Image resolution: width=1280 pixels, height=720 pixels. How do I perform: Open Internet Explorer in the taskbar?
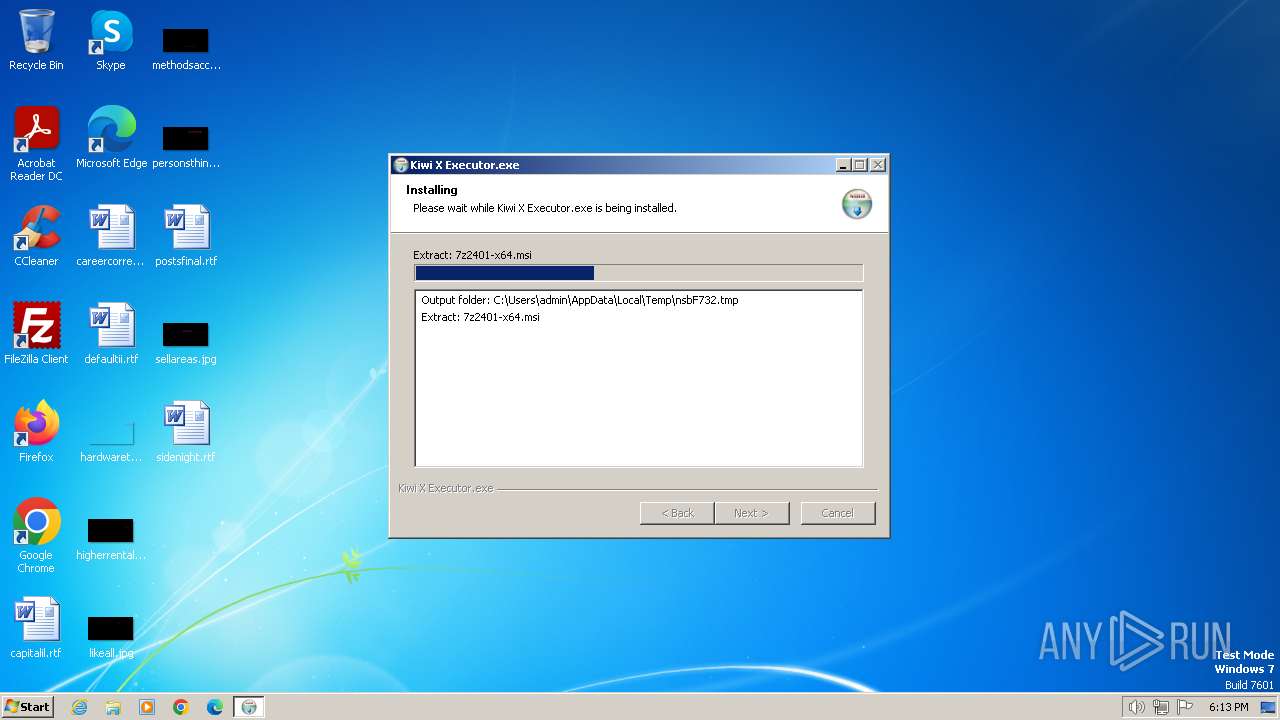[x=79, y=707]
